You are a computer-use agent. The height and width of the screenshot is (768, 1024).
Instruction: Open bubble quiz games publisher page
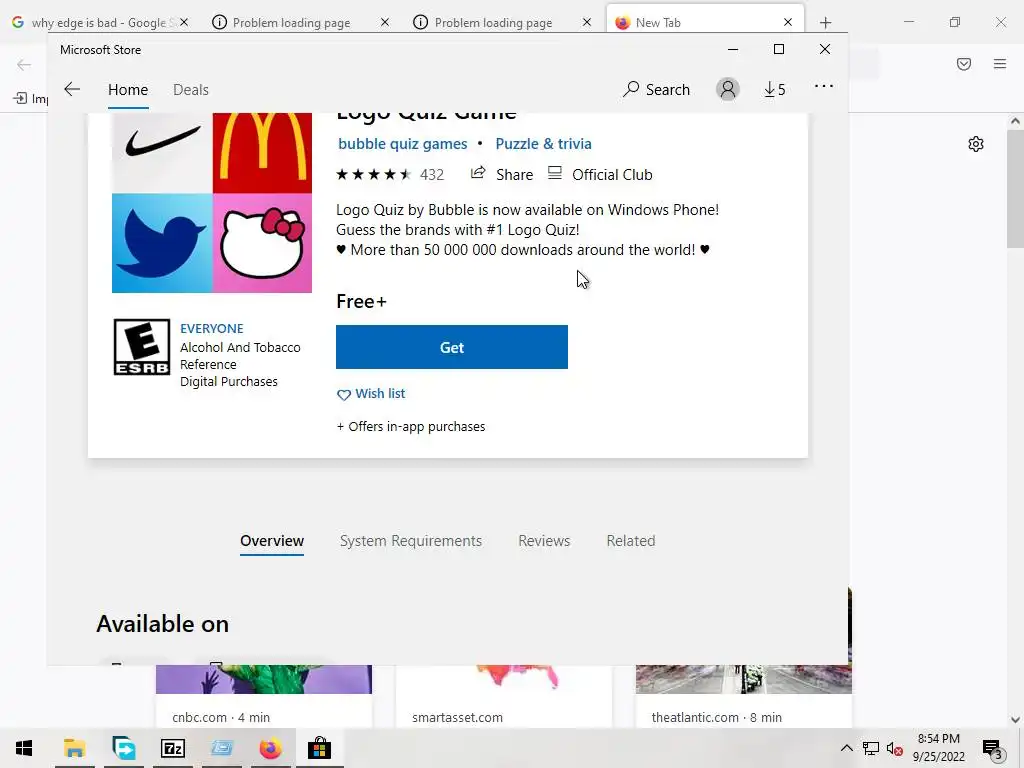(402, 144)
